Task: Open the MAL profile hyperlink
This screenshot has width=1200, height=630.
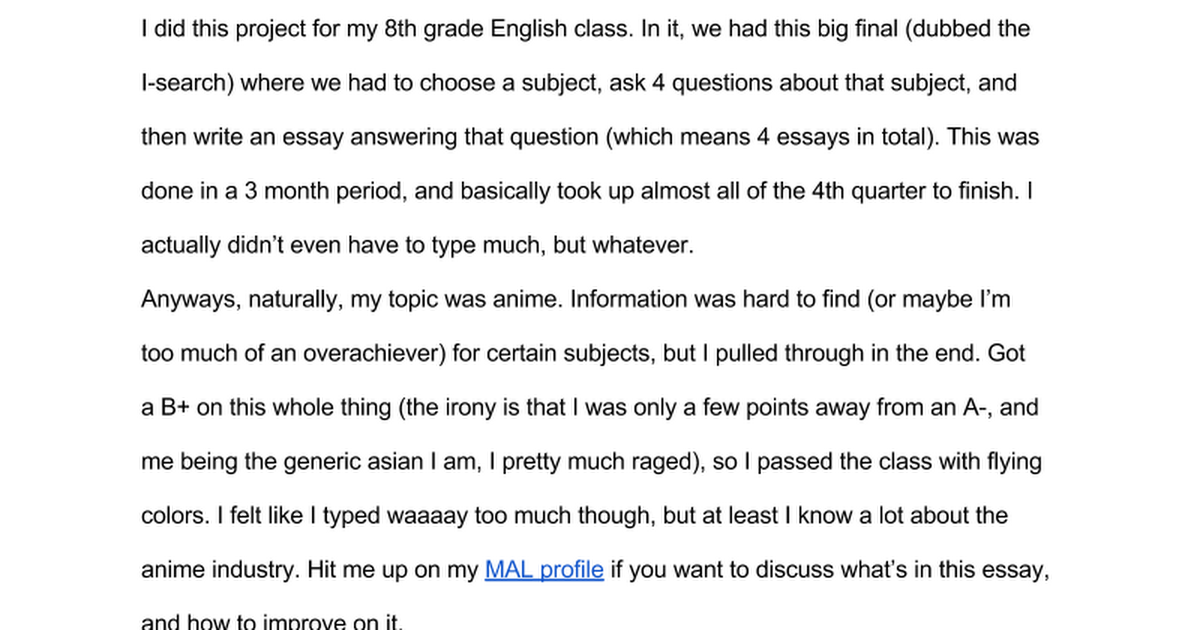Action: pyautogui.click(x=544, y=570)
